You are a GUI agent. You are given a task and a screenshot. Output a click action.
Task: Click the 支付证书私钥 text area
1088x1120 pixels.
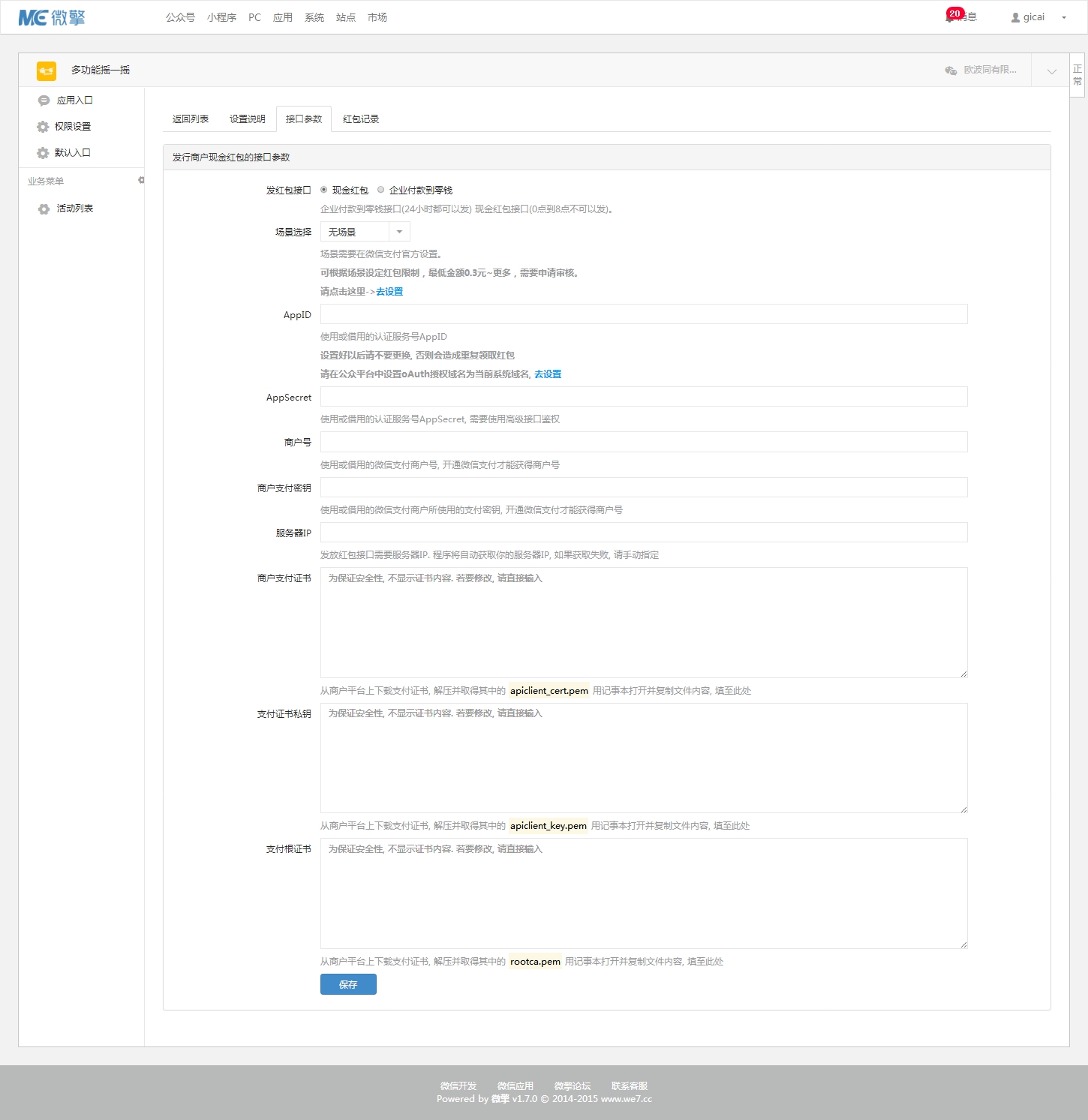point(644,758)
